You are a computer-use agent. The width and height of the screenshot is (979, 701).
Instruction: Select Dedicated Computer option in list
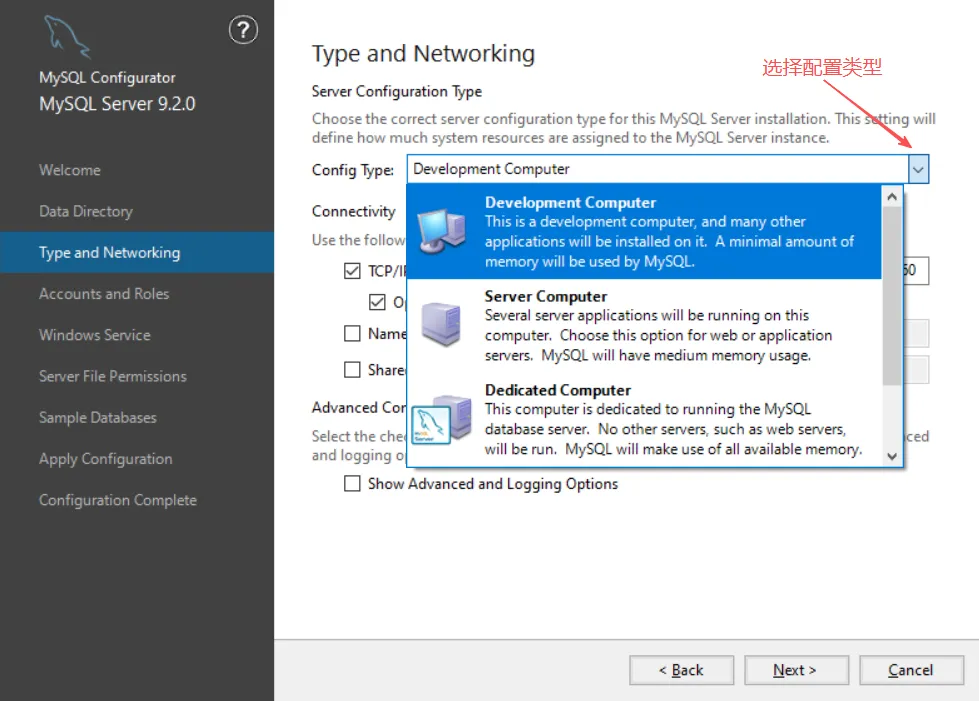click(644, 419)
